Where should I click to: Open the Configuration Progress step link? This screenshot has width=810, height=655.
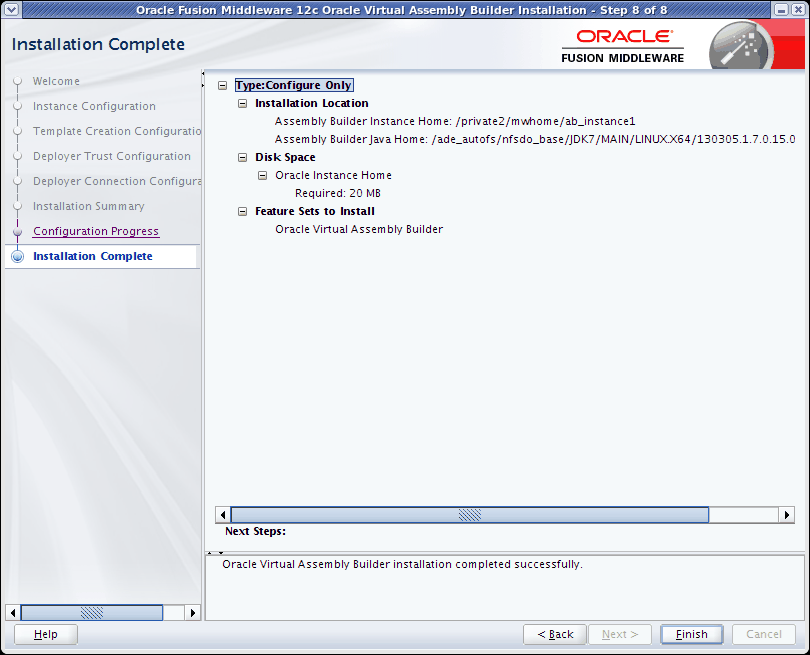[x=96, y=231]
